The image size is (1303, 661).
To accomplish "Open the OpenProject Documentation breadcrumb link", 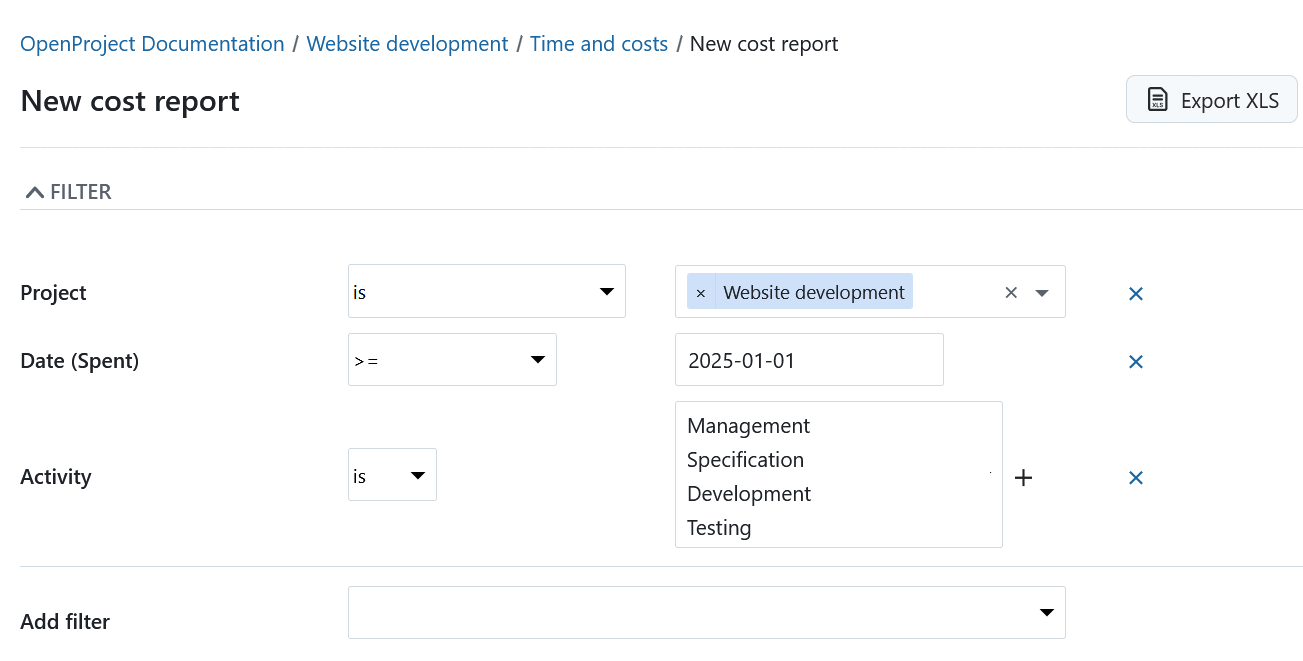I will (x=151, y=43).
